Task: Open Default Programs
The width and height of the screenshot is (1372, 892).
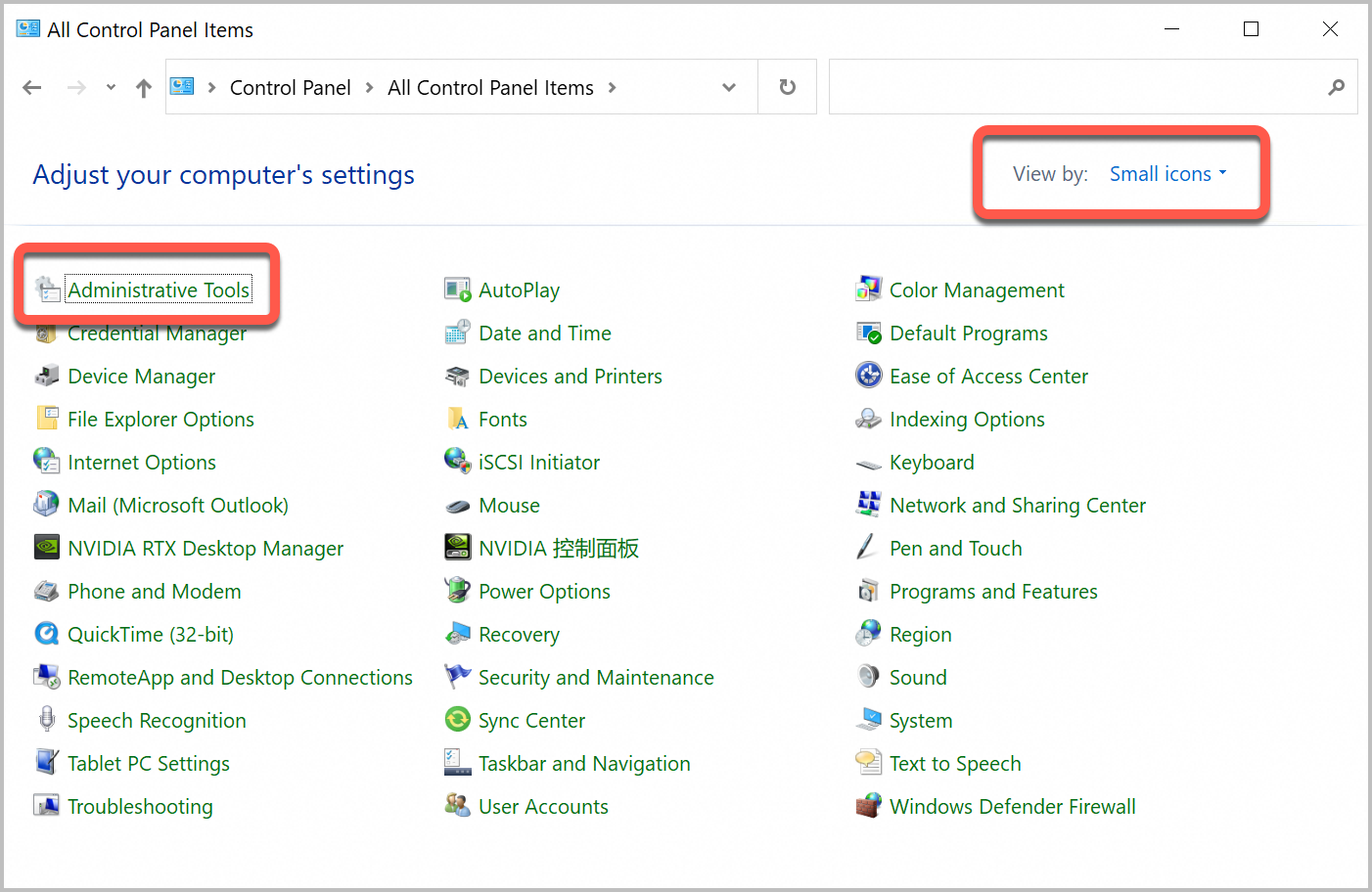Action: (x=968, y=334)
